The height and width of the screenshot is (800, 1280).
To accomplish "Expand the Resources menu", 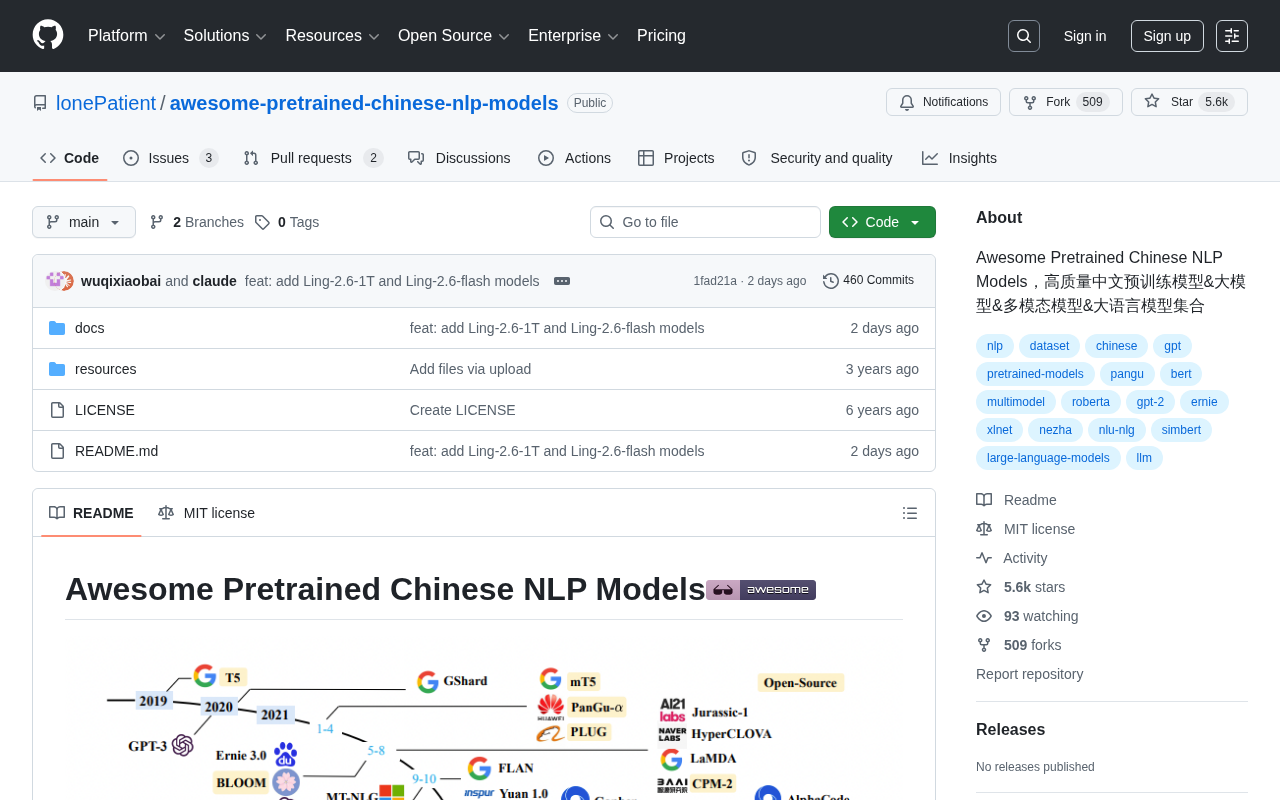I will (x=333, y=36).
